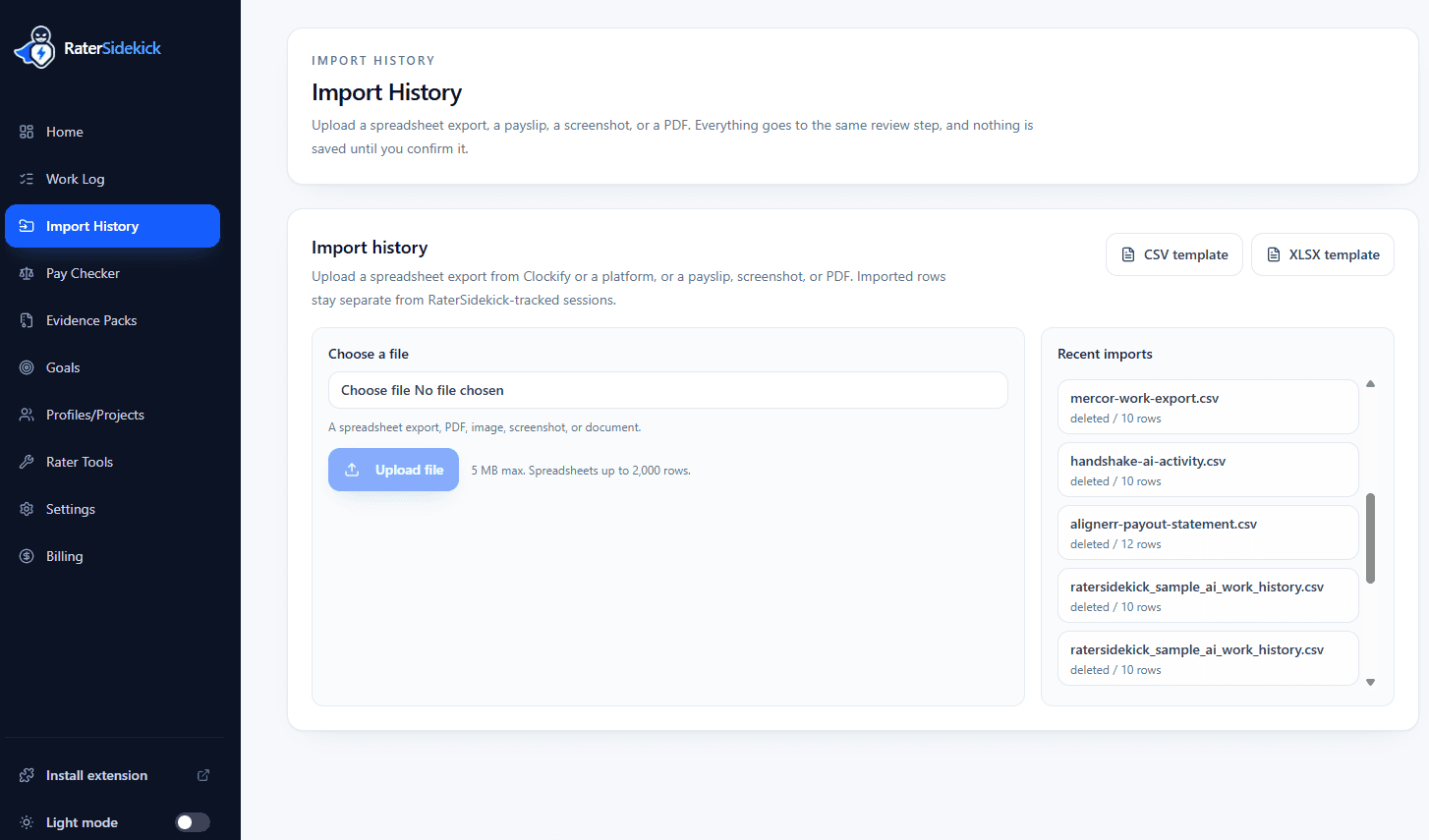Image resolution: width=1429 pixels, height=840 pixels.
Task: Click the scroll up arrow in Recent imports
Action: coord(1370,384)
